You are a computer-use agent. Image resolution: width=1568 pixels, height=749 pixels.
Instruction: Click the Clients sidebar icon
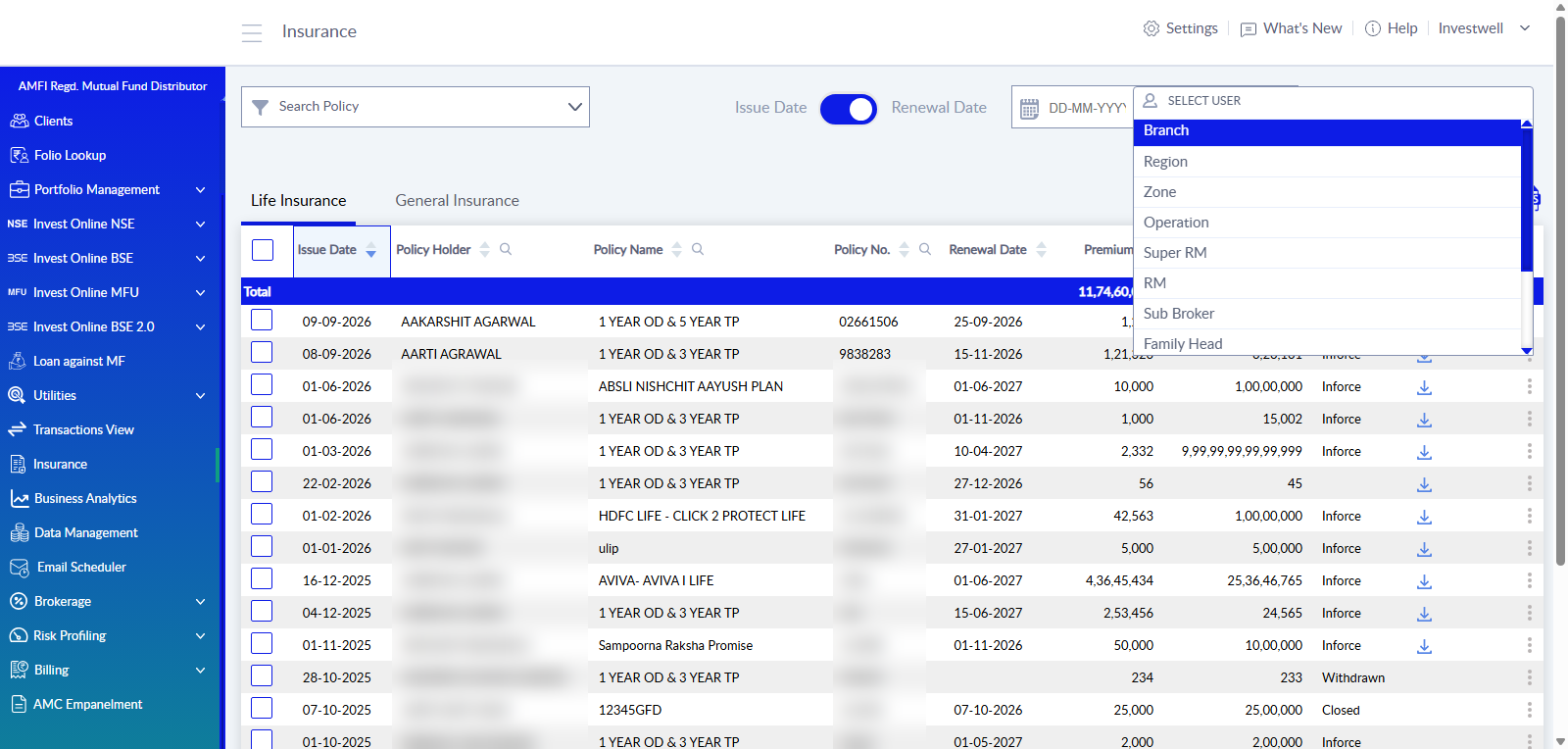[x=19, y=121]
